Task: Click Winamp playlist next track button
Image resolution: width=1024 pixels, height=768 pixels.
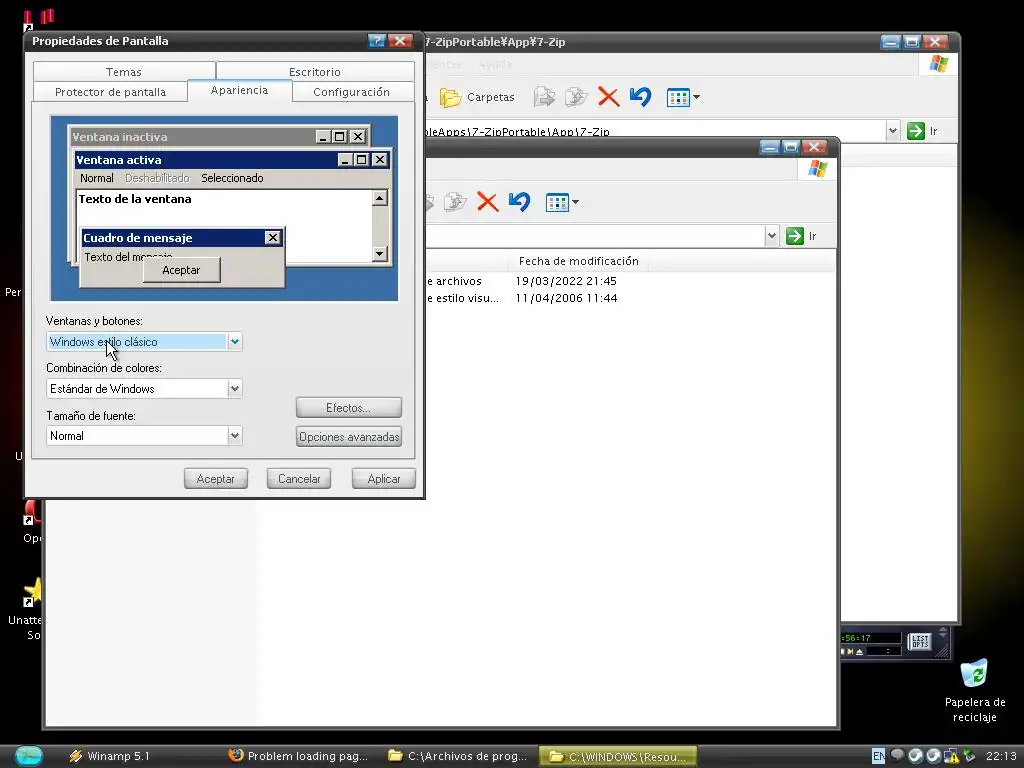Action: click(x=850, y=652)
